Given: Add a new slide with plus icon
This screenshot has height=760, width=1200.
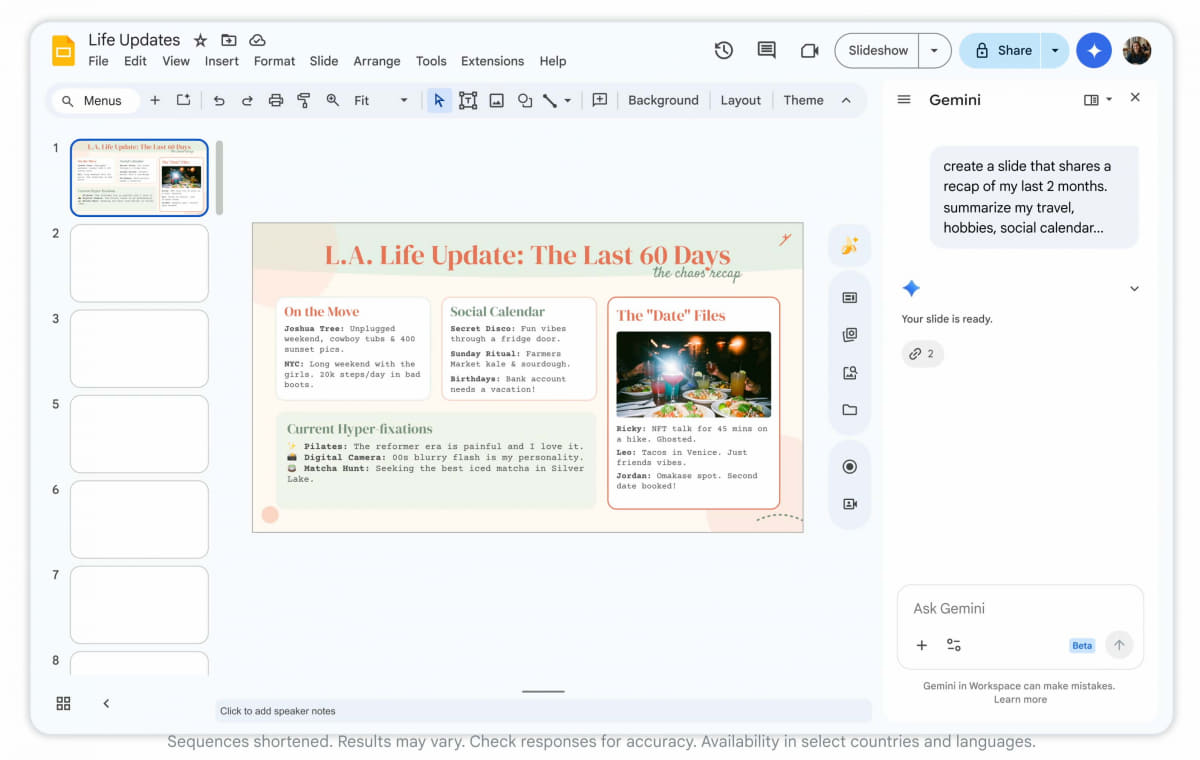Looking at the screenshot, I should 155,100.
